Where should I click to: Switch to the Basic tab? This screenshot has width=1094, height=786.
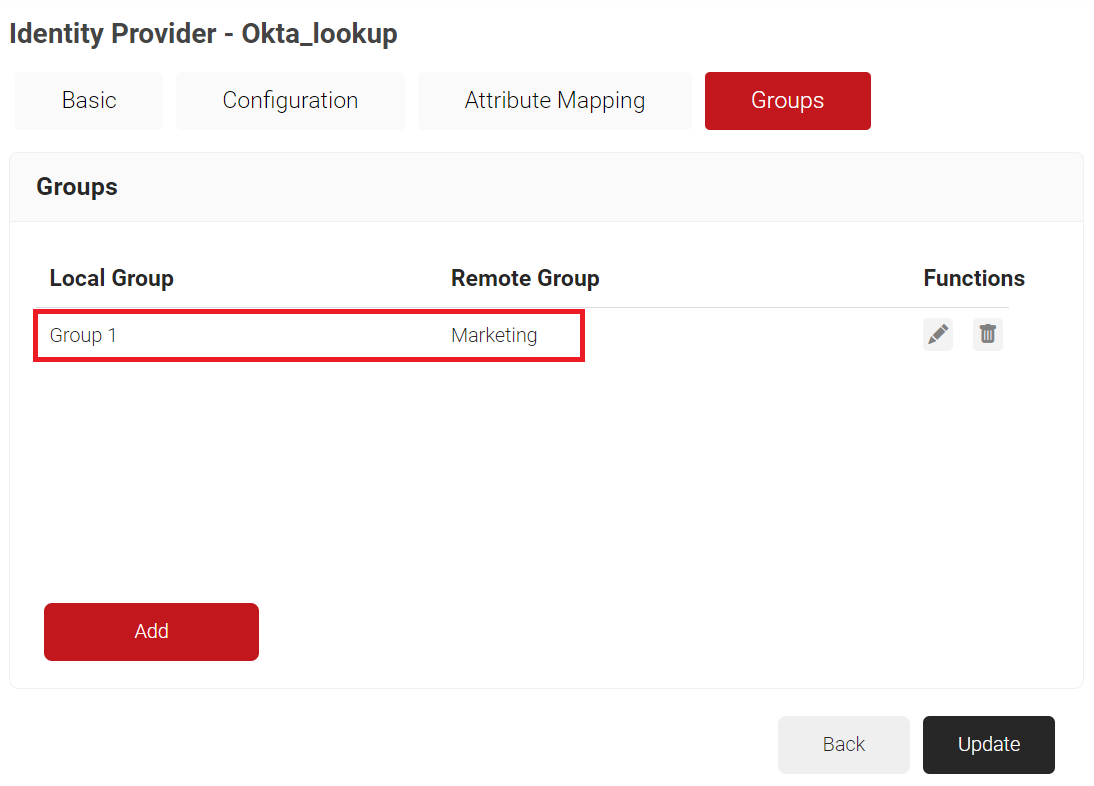pos(89,101)
